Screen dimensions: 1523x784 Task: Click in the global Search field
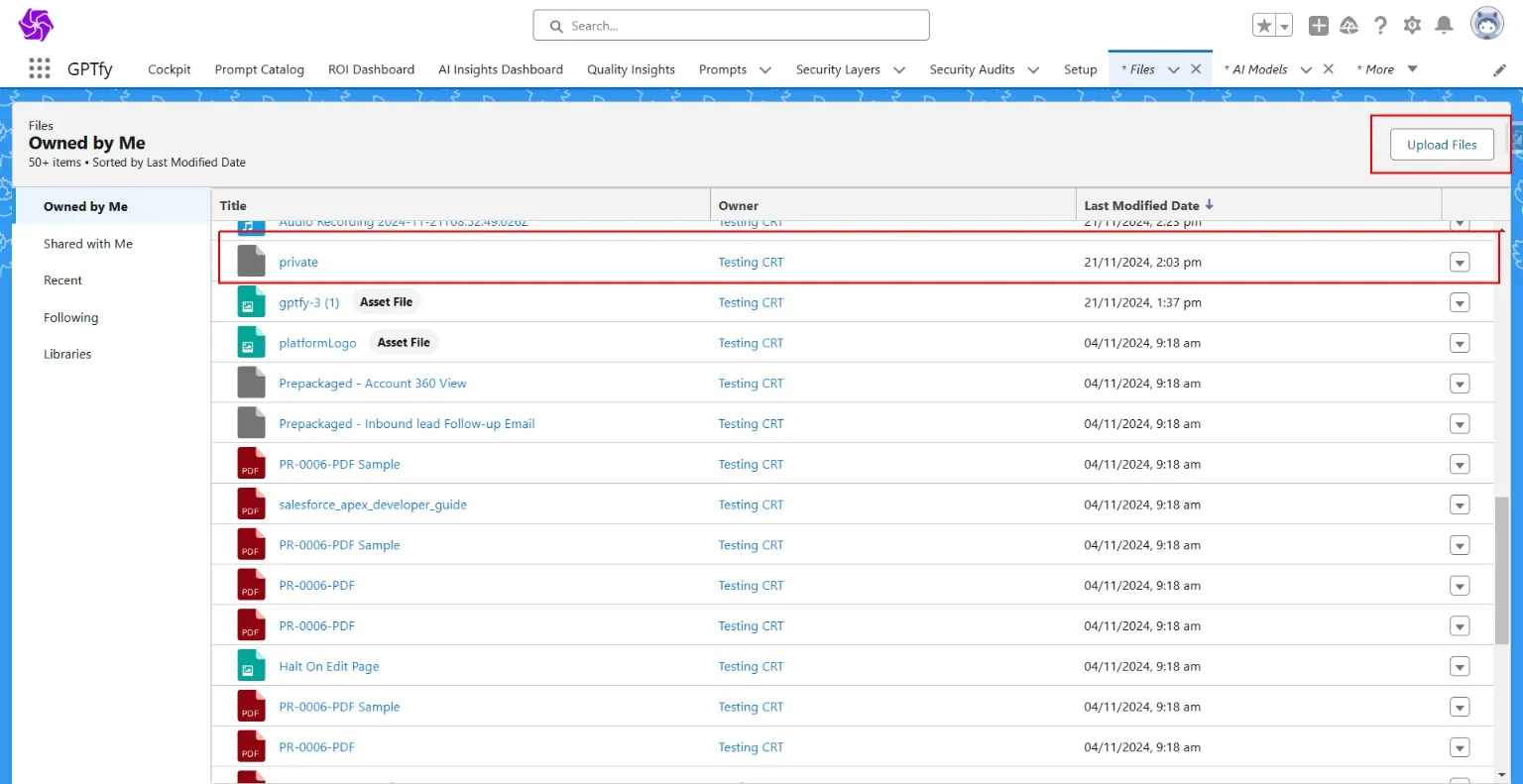coord(731,26)
